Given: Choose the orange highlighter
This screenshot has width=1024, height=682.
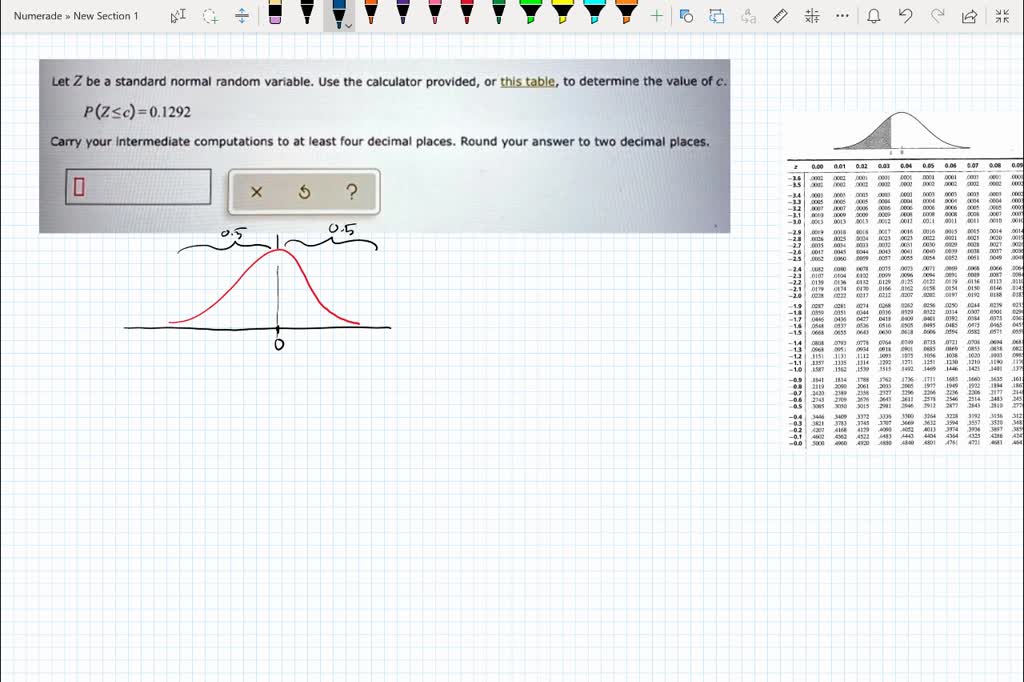Looking at the screenshot, I should (626, 14).
